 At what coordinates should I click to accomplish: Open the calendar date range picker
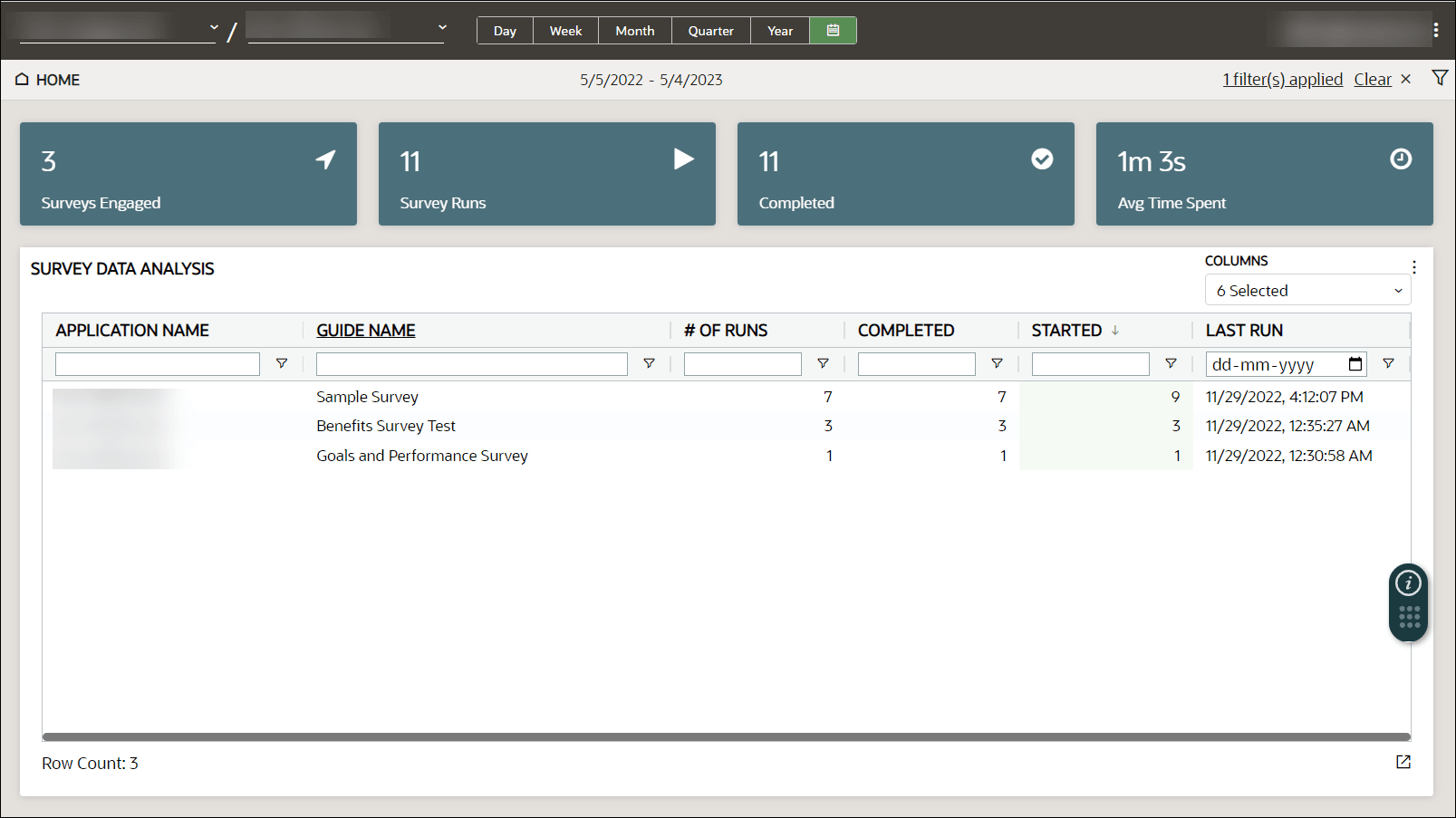pos(833,31)
